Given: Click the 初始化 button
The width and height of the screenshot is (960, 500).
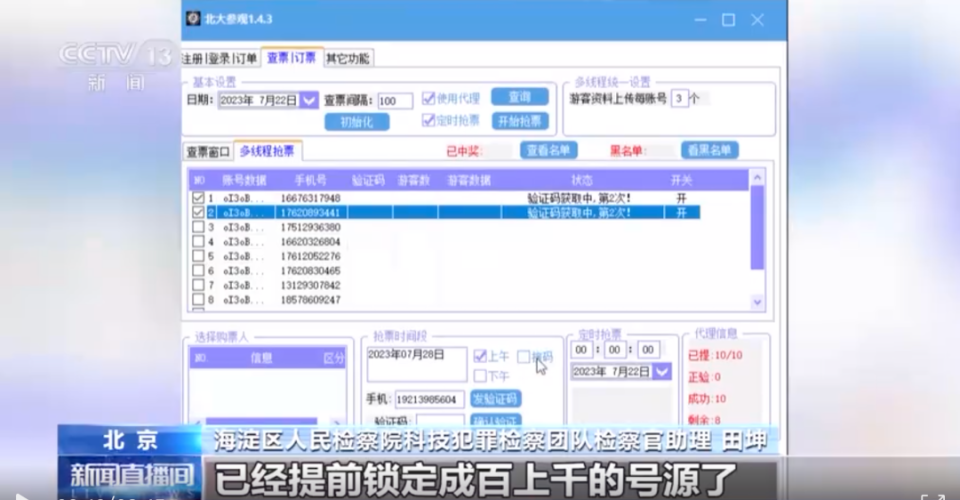Looking at the screenshot, I should coord(357,122).
